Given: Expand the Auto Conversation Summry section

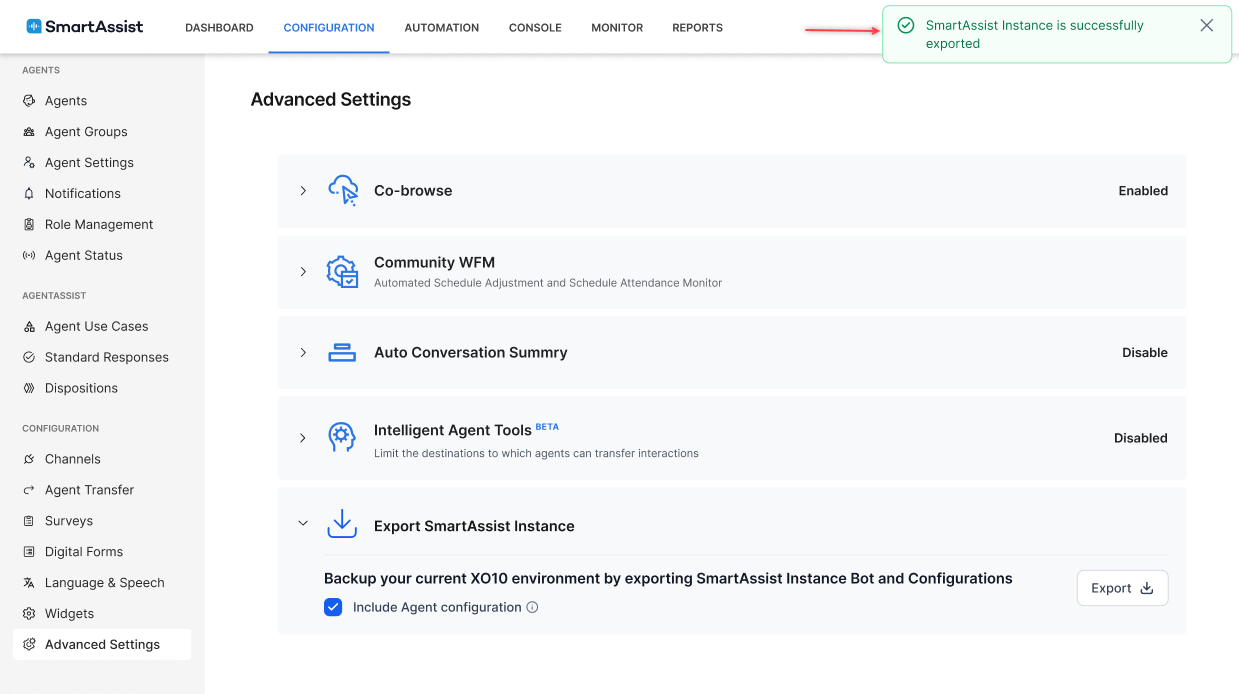Looking at the screenshot, I should (x=303, y=353).
